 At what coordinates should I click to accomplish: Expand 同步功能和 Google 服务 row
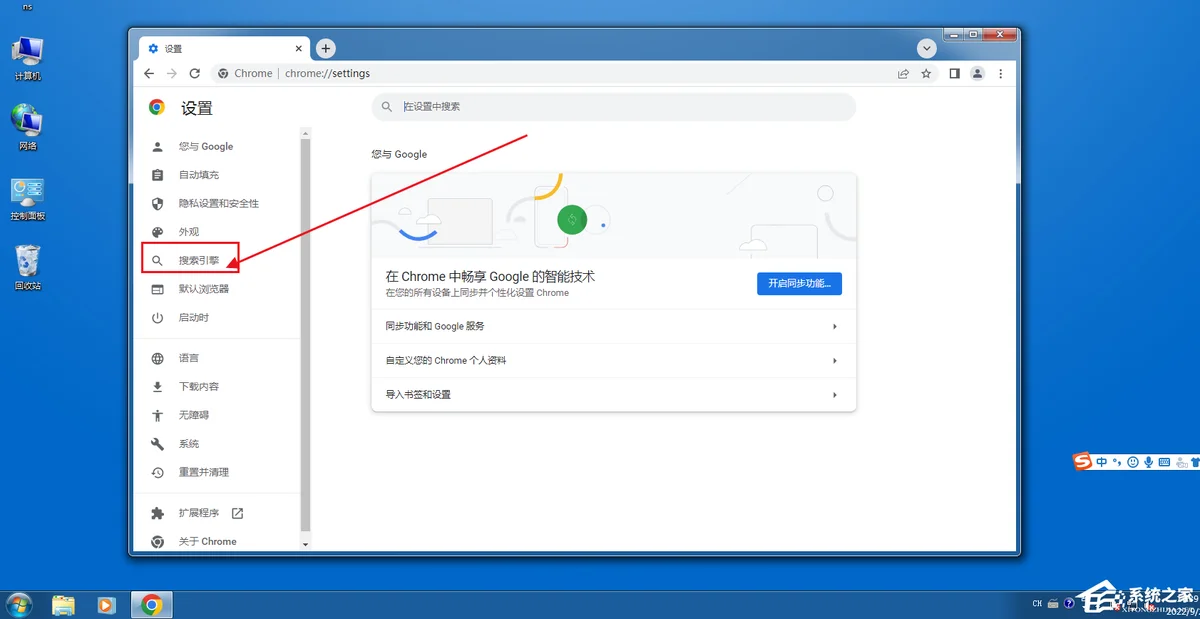tap(613, 326)
